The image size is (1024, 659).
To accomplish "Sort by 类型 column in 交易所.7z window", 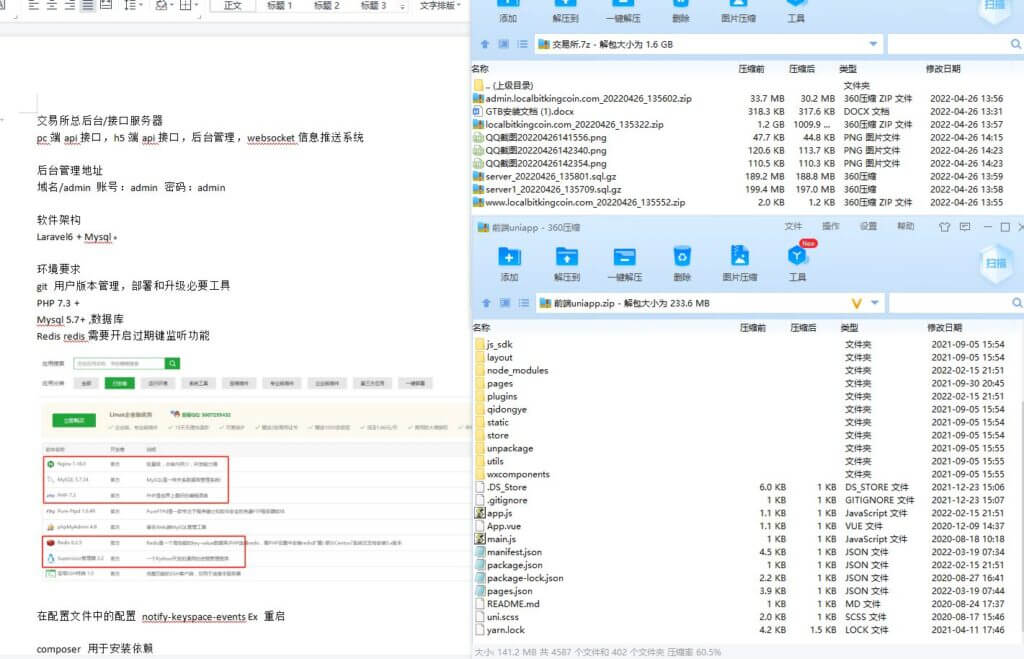I will click(848, 69).
